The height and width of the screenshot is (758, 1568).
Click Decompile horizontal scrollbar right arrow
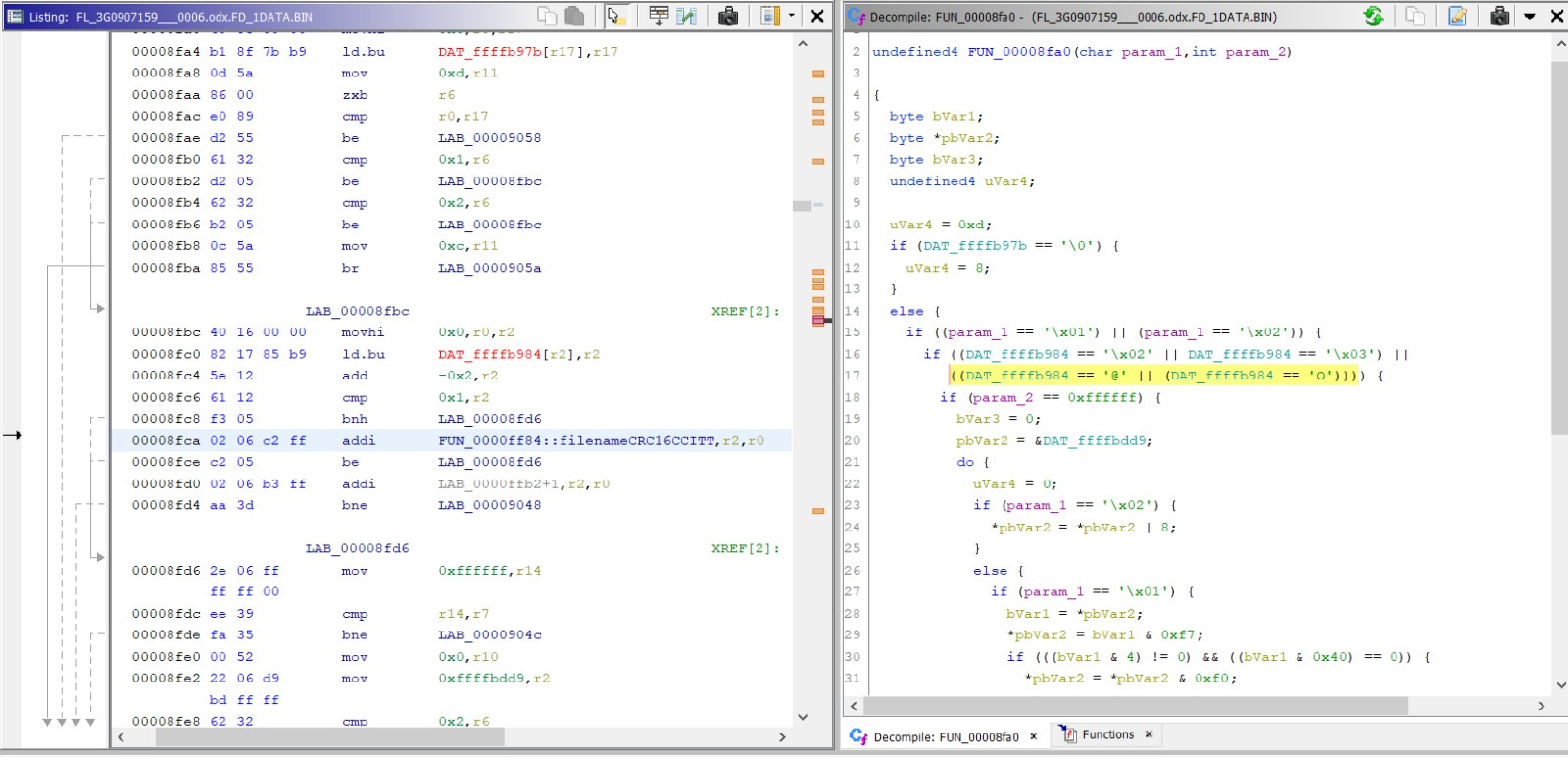pyautogui.click(x=1541, y=706)
